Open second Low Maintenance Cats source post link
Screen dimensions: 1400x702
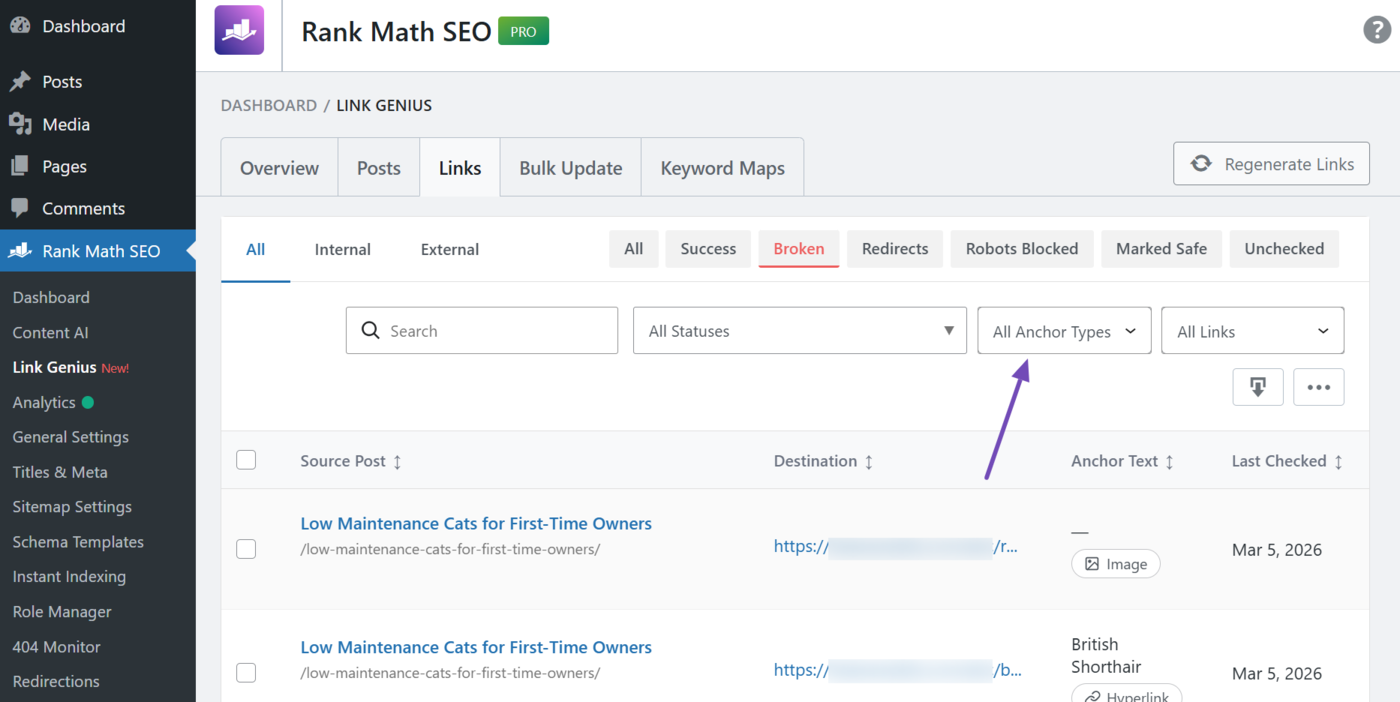(476, 647)
